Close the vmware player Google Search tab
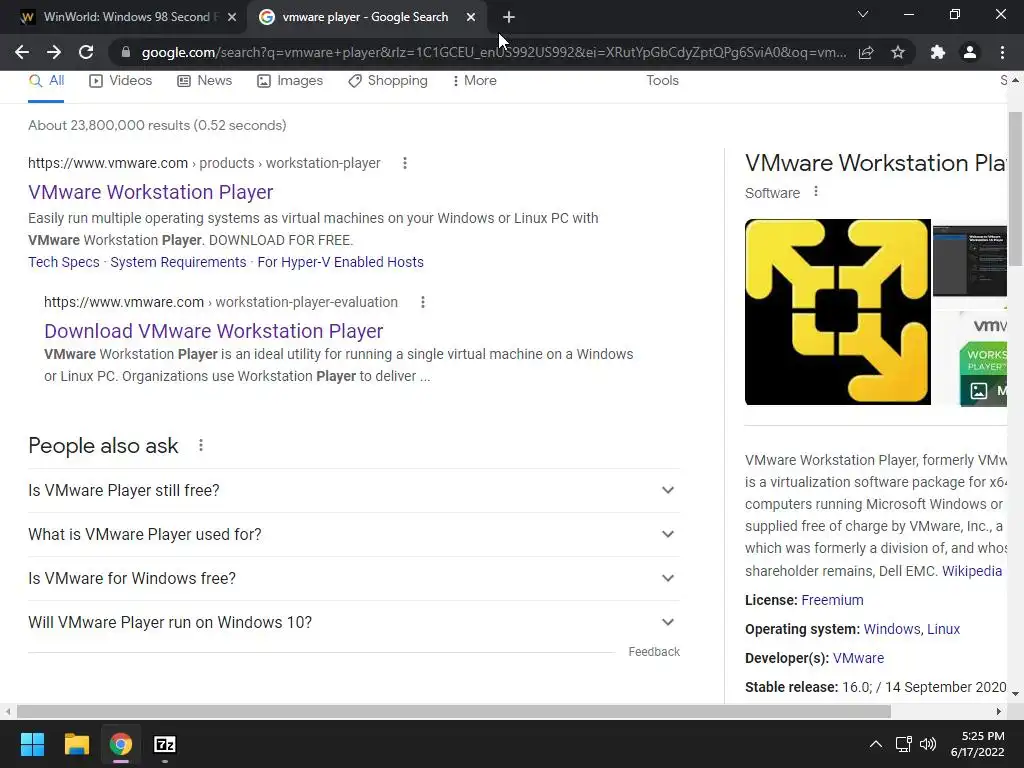This screenshot has height=768, width=1024. pyautogui.click(x=471, y=17)
